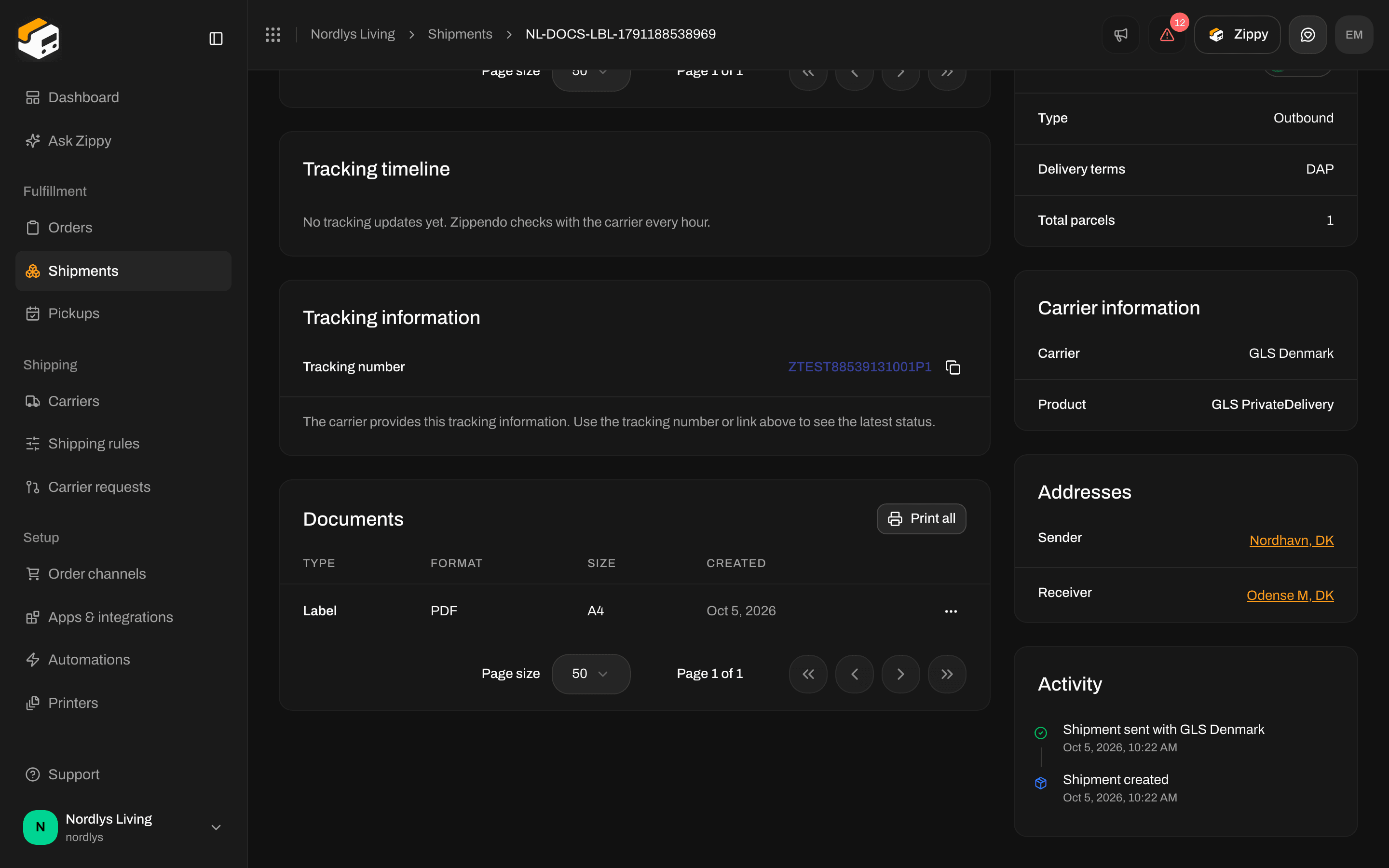Toggle the sidebar collapse panel icon
The width and height of the screenshot is (1389, 868).
pos(216,39)
